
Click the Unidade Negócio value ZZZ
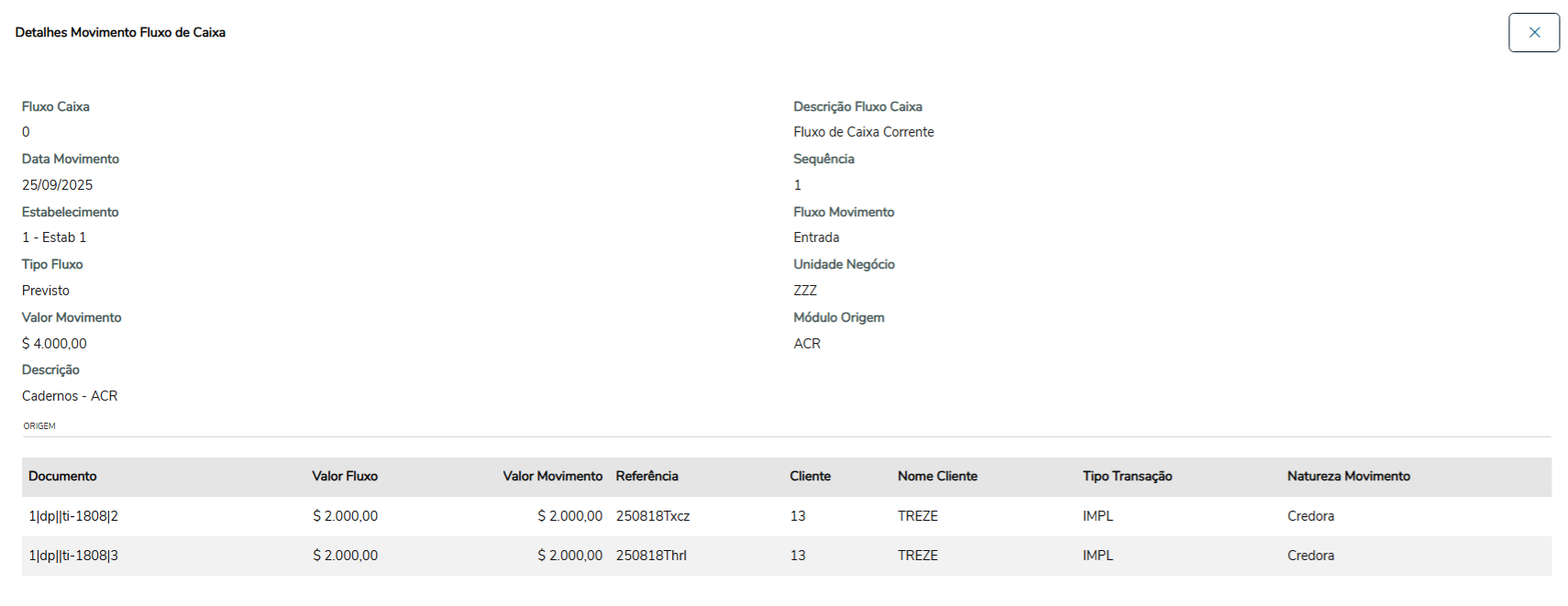pyautogui.click(x=805, y=291)
